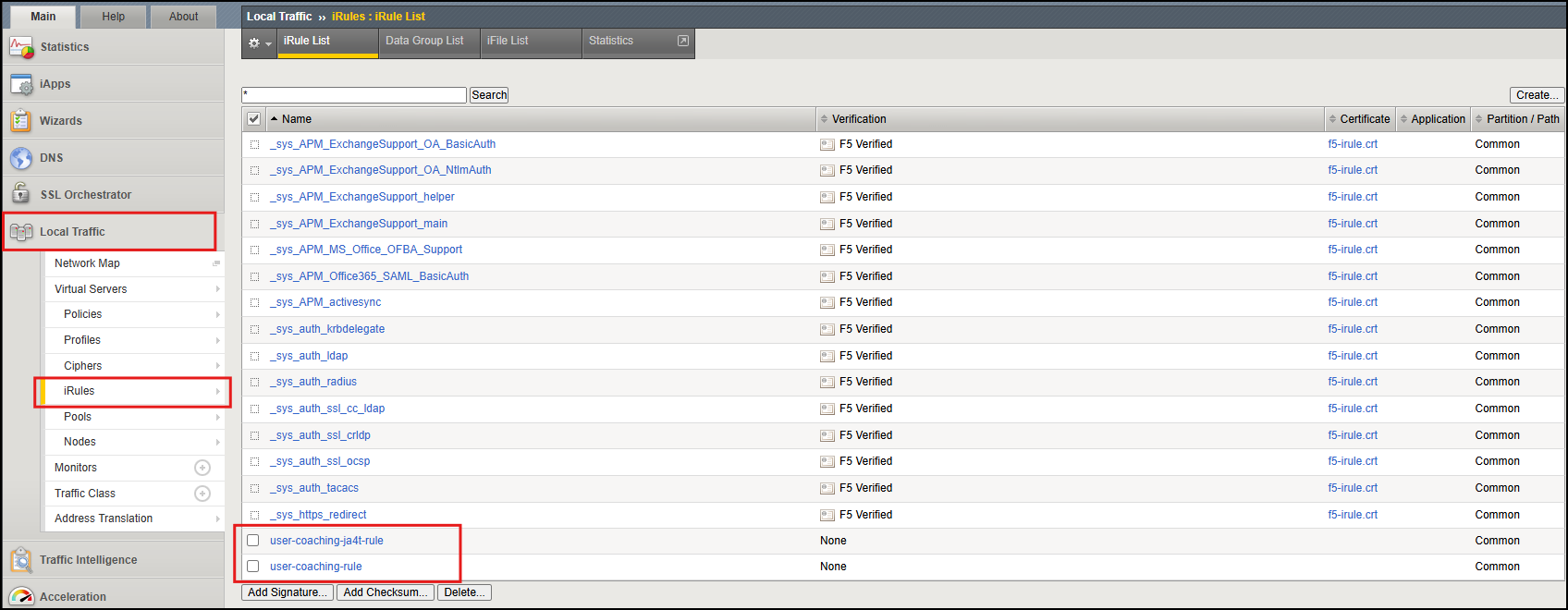The image size is (1568, 610).
Task: Toggle checkbox for _sys_APM_ExchangeSupport_helper
Action: click(254, 198)
